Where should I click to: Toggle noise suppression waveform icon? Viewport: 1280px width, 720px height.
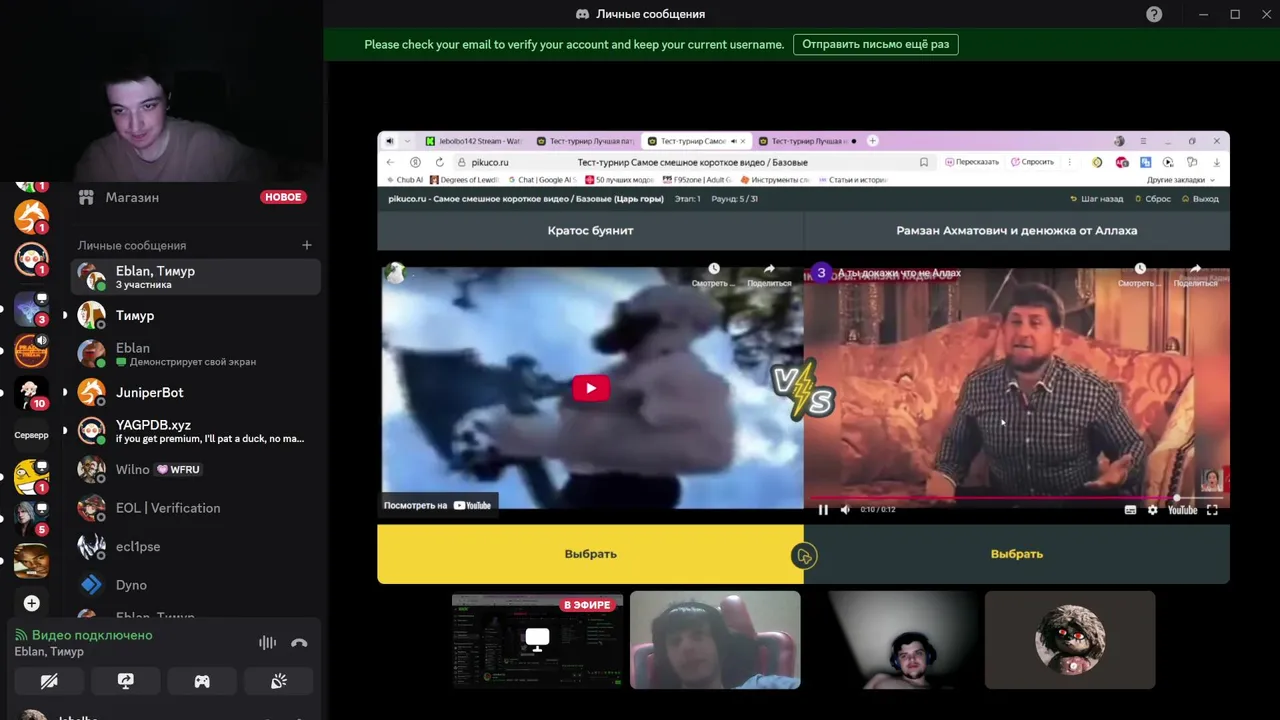click(x=267, y=643)
